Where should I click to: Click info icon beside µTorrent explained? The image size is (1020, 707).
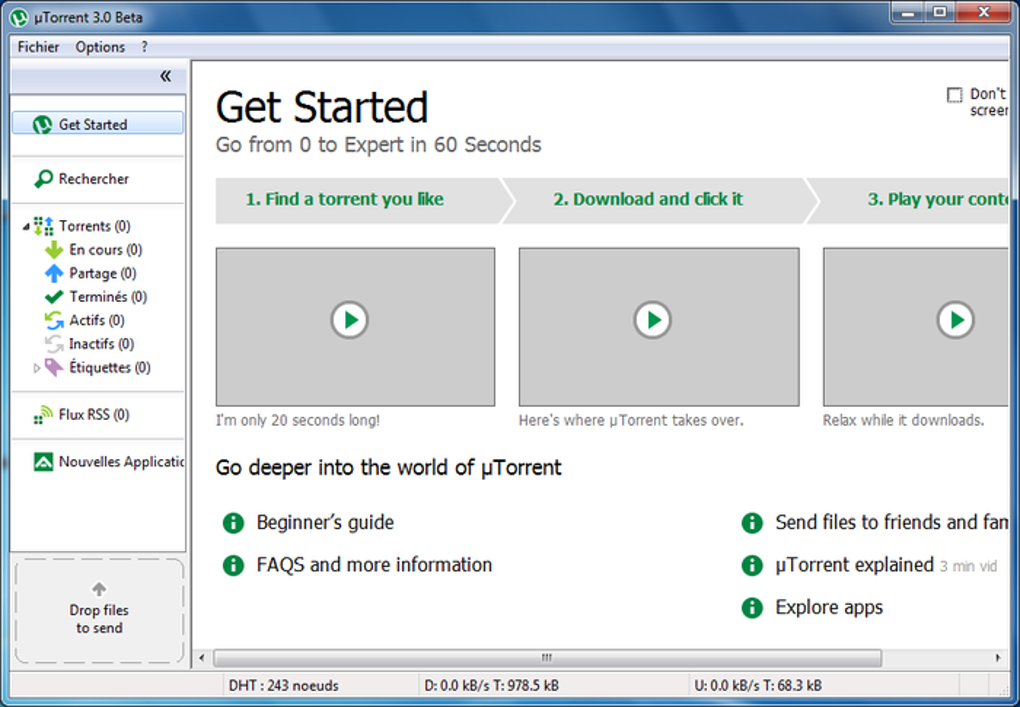[752, 565]
